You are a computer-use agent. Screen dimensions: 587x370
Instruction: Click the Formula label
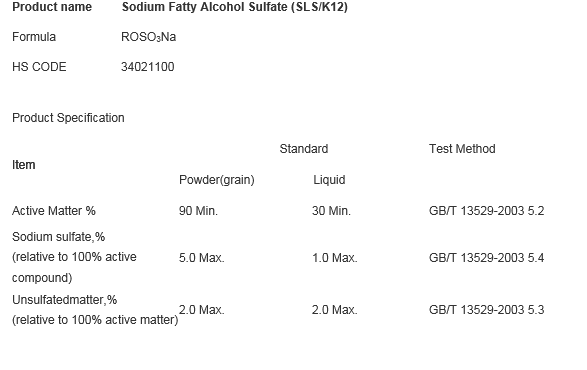34,37
